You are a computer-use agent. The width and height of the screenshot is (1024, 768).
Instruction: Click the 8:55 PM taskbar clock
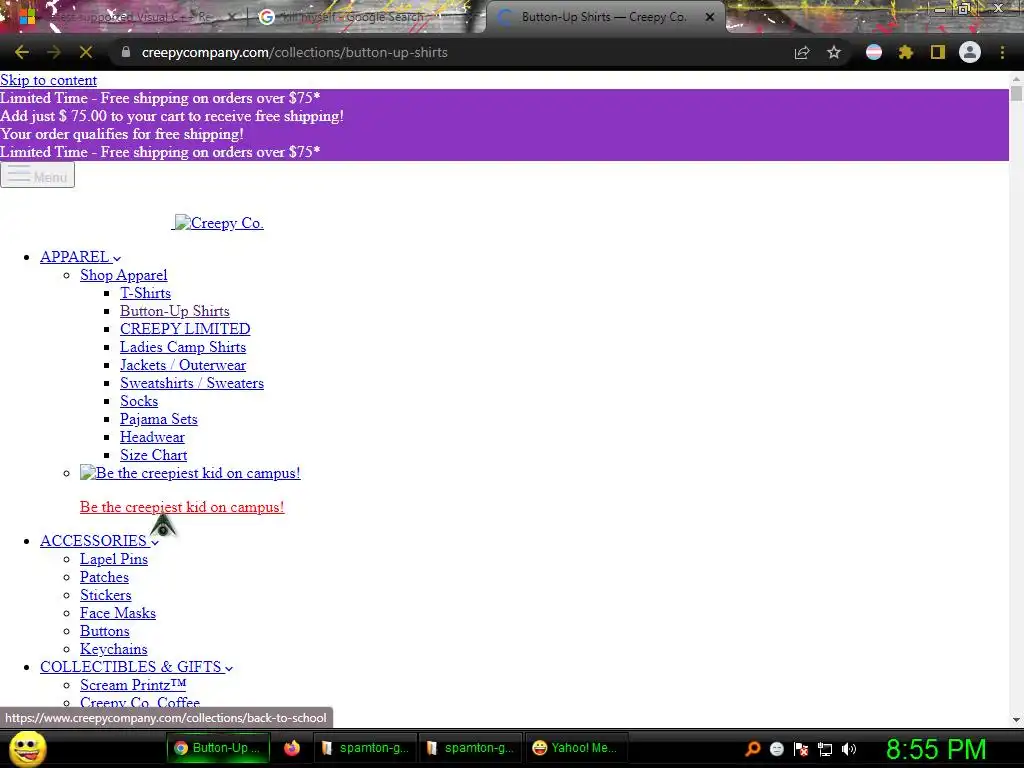[936, 748]
